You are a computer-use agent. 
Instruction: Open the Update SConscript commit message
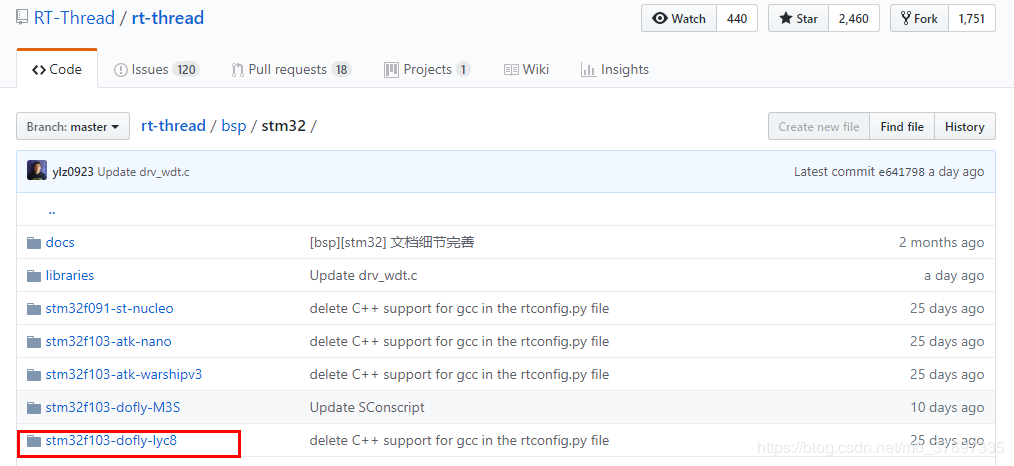click(367, 407)
